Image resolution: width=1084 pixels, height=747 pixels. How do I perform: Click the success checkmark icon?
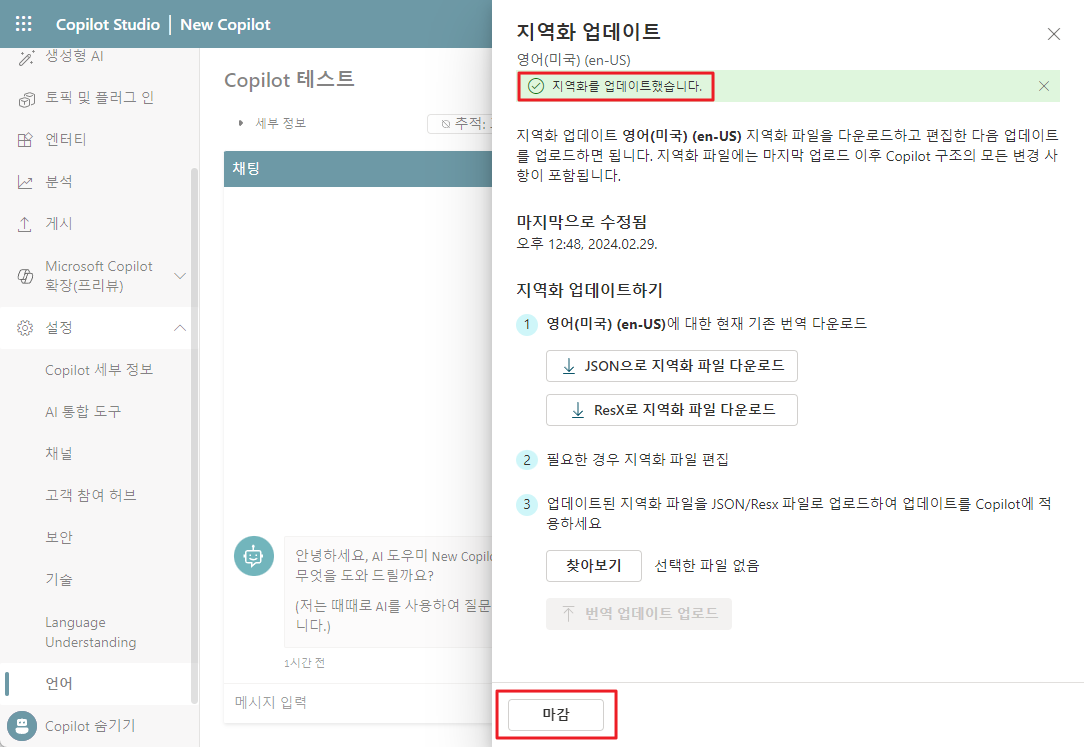pos(536,86)
